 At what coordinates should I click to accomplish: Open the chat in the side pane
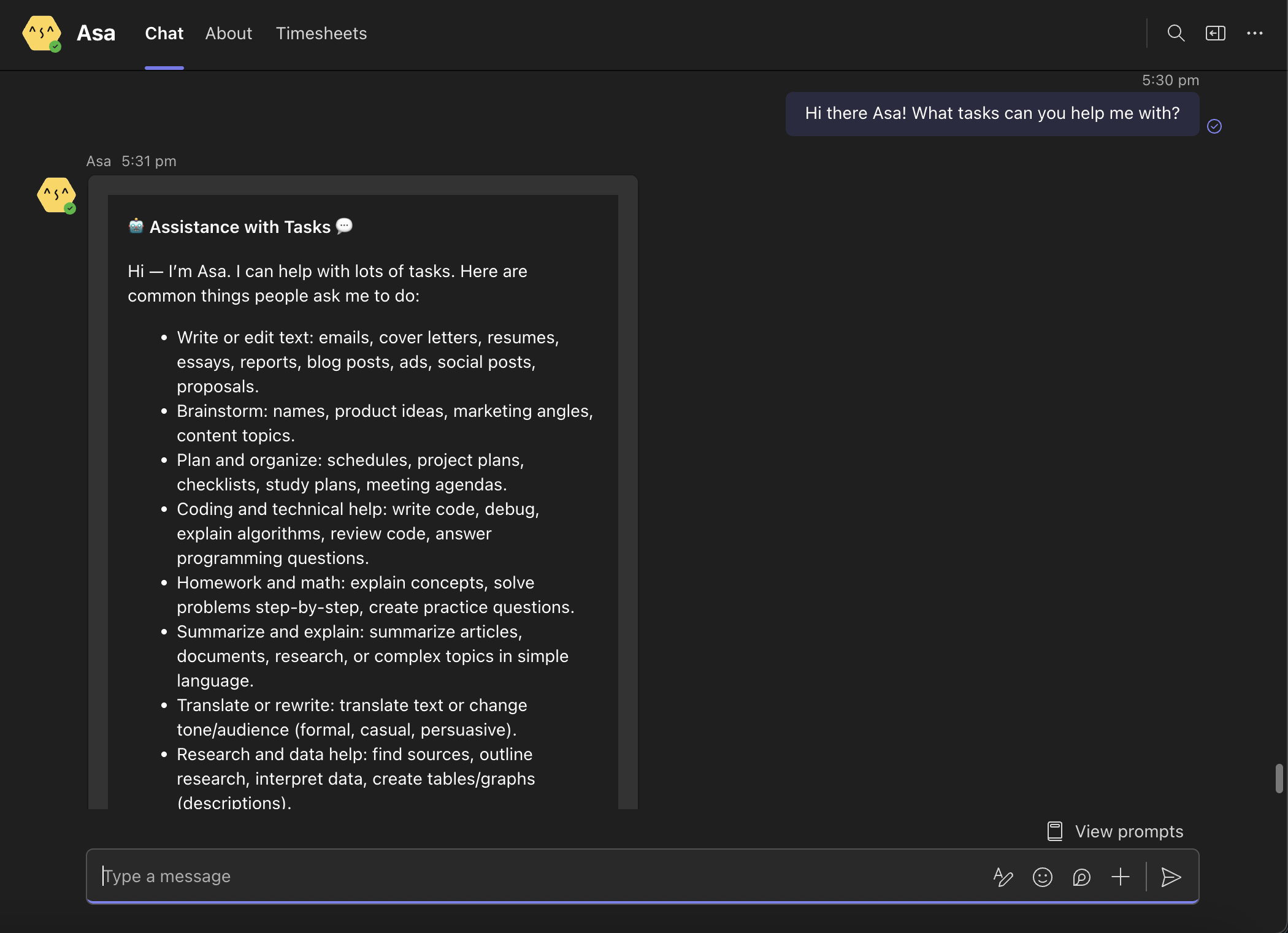click(x=1215, y=33)
